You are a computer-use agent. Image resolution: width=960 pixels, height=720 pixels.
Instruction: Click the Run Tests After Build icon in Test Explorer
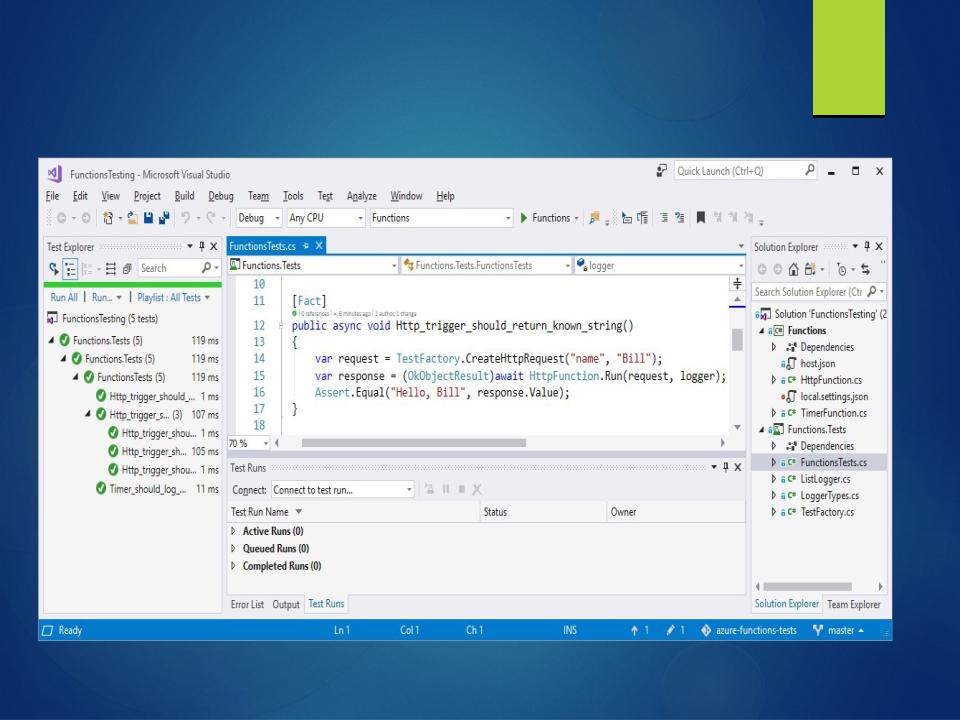(x=54, y=268)
